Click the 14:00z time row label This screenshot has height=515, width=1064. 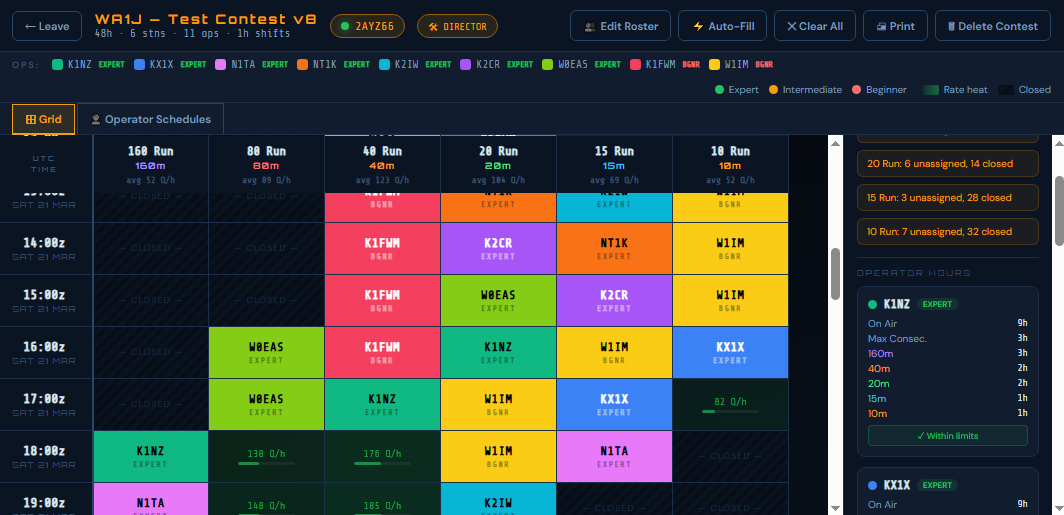[x=46, y=248]
